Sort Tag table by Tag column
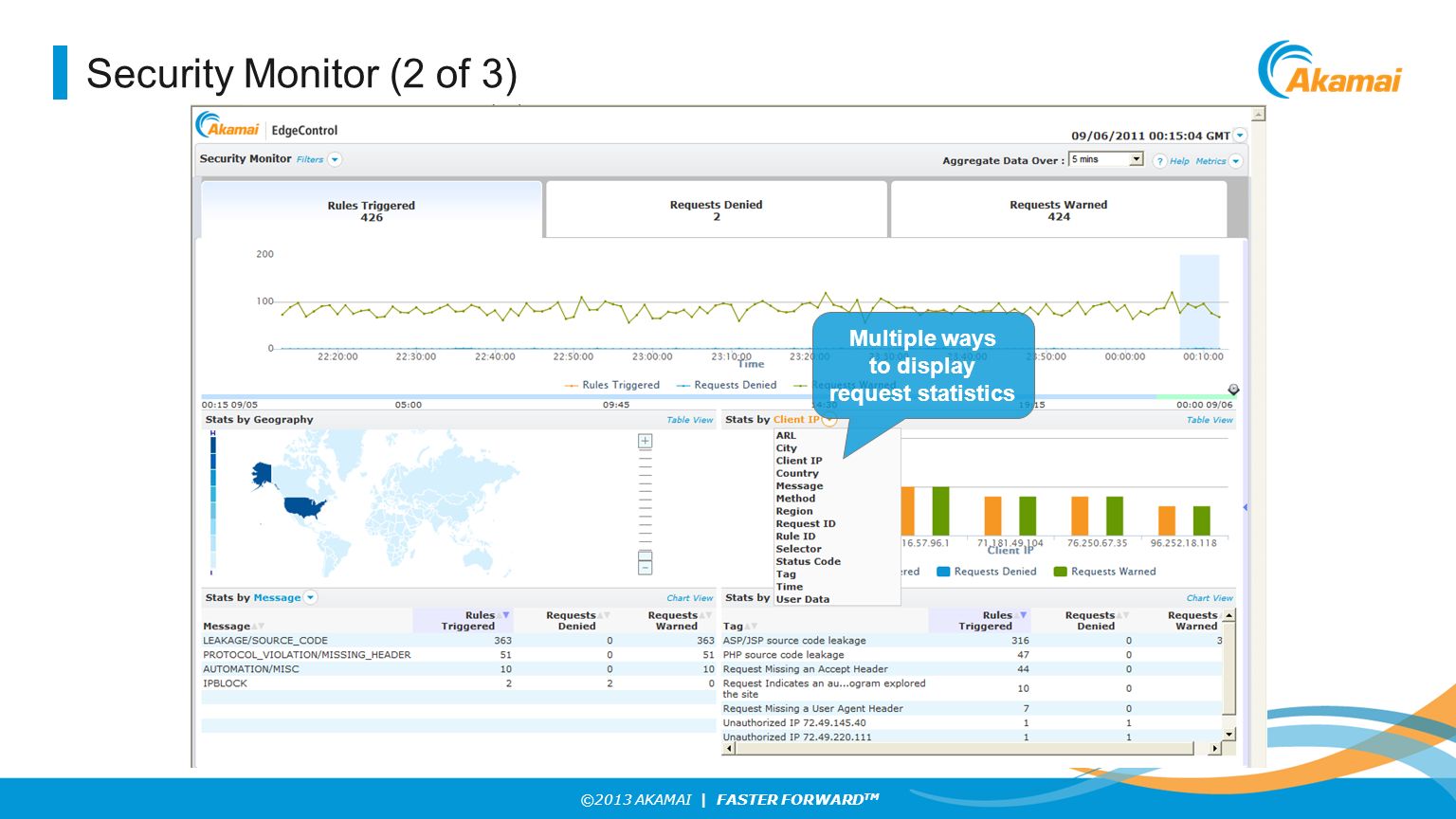This screenshot has height=819, width=1456. (739, 627)
